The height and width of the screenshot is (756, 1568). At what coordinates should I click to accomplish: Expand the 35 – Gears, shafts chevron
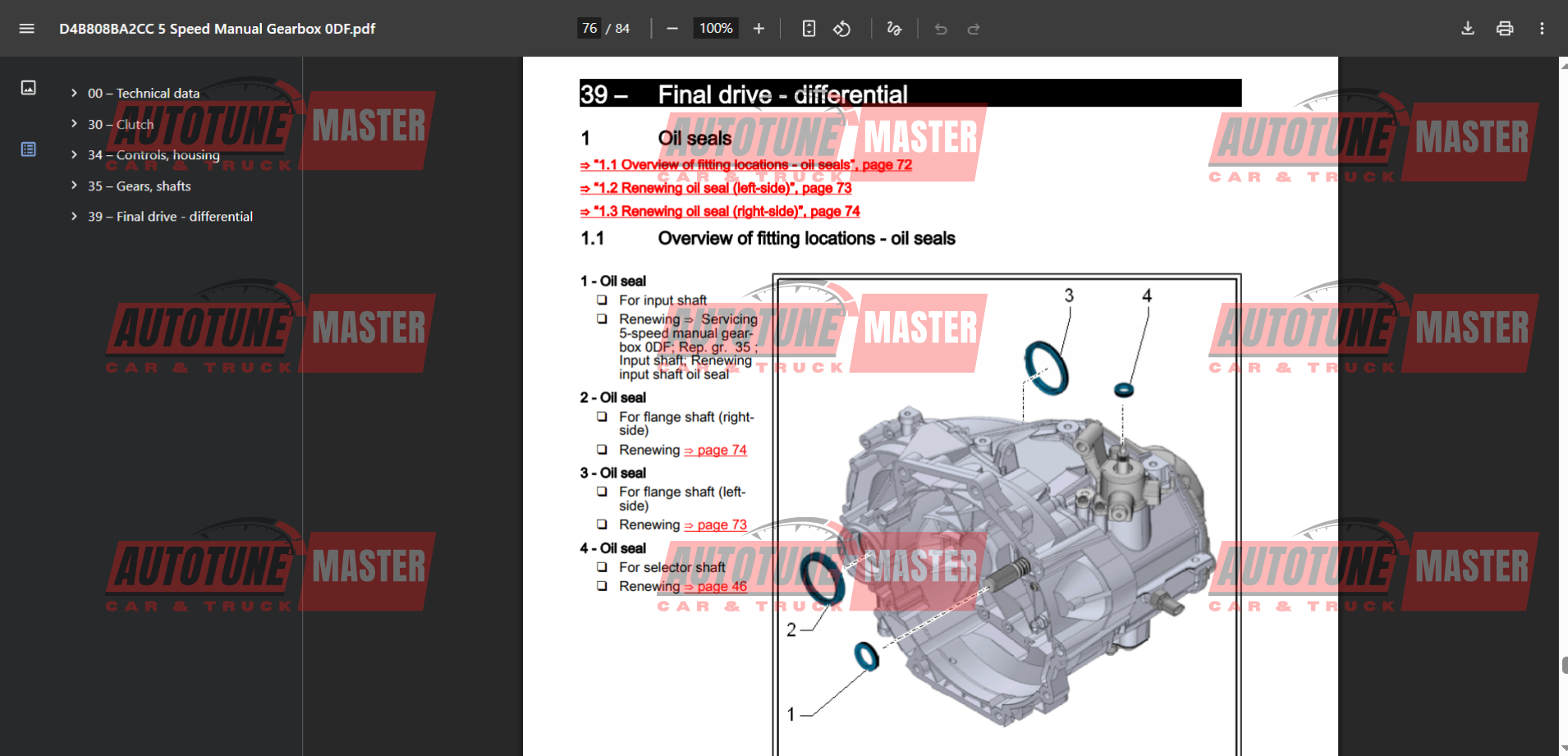click(74, 186)
